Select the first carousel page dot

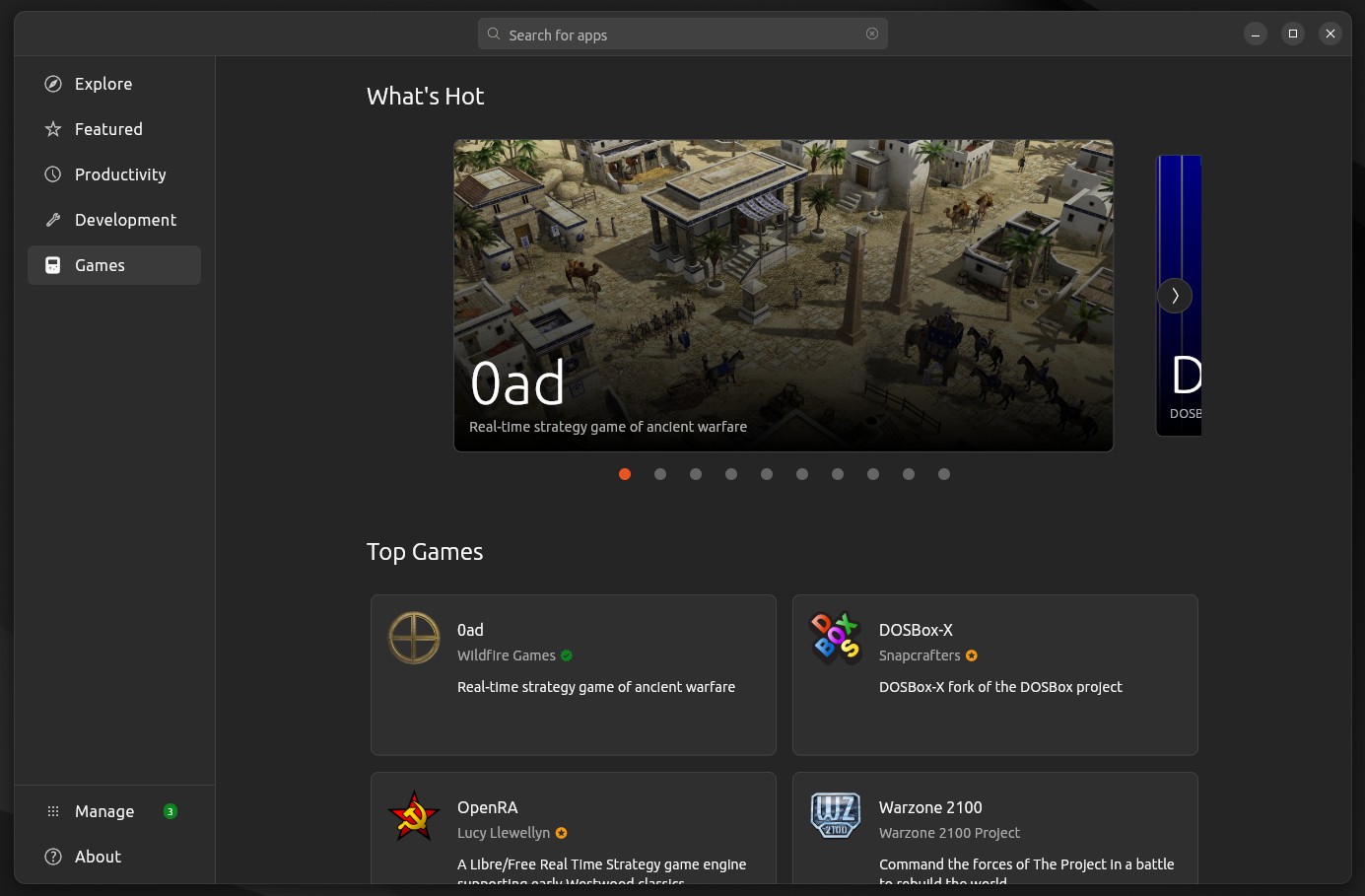(x=625, y=474)
